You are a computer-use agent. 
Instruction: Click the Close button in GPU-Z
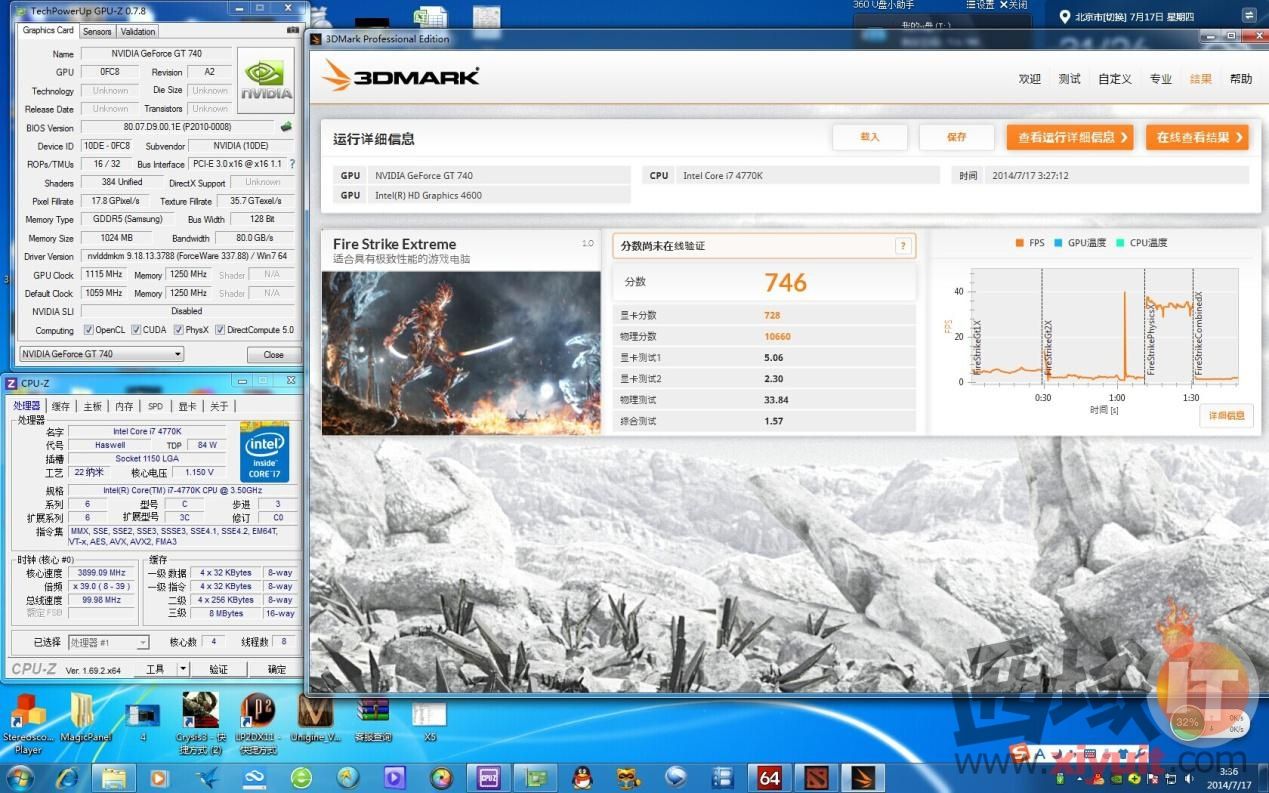[273, 354]
